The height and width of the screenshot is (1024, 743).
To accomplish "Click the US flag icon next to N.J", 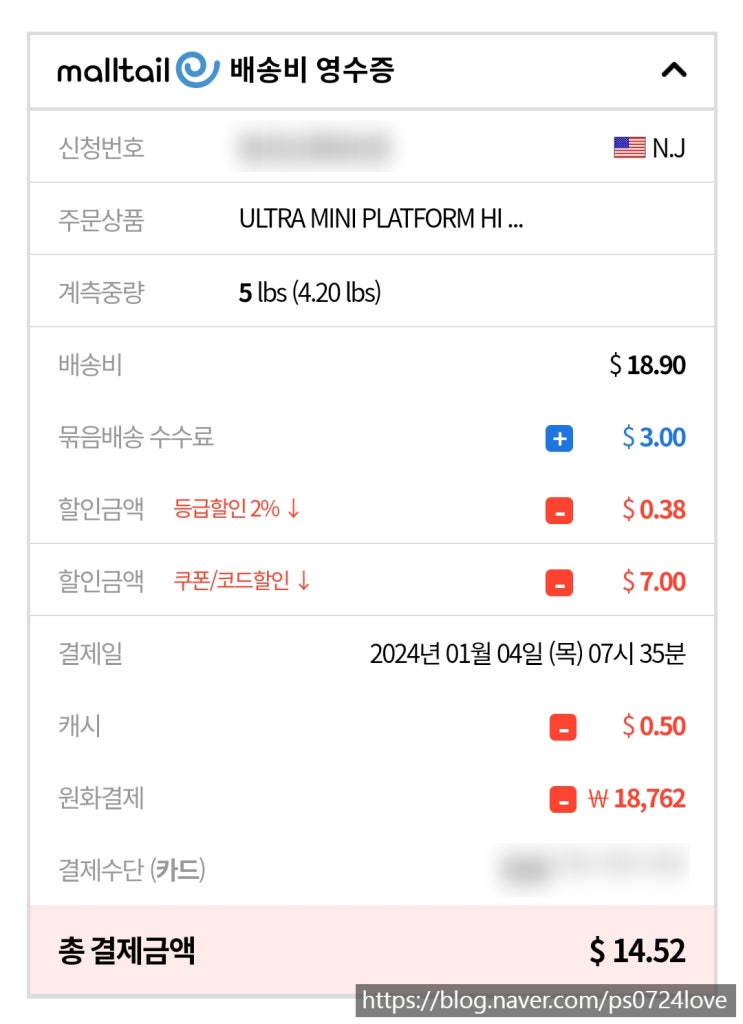I will point(629,148).
